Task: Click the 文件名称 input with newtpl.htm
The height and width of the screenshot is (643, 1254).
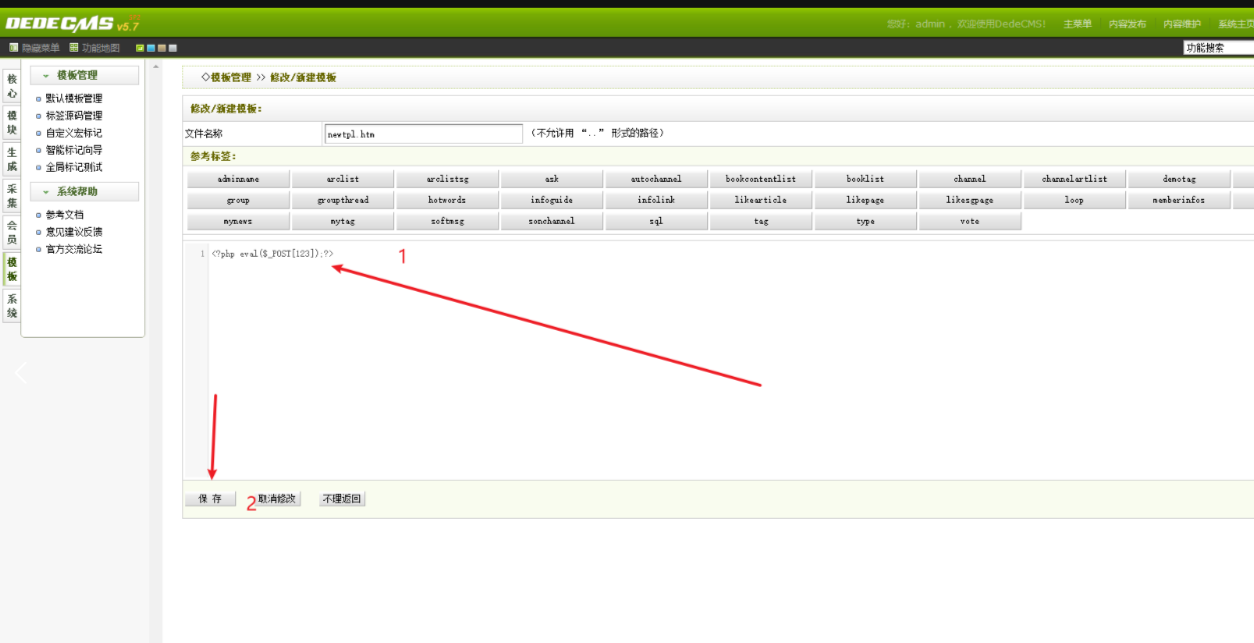Action: coord(423,133)
